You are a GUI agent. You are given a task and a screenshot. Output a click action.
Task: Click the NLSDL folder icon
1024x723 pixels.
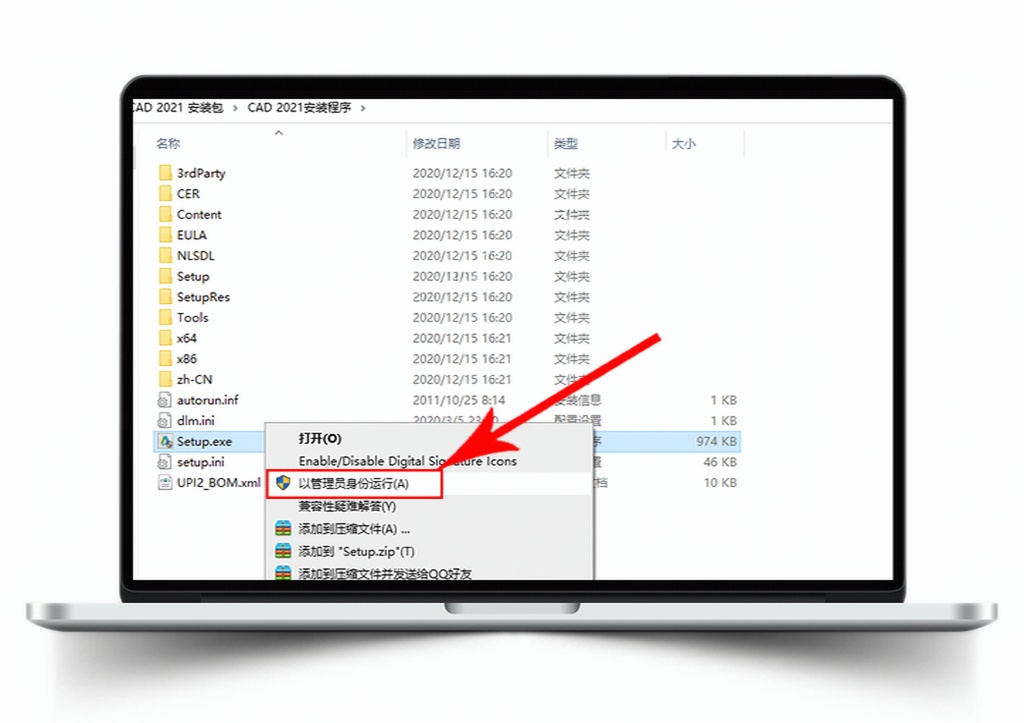[x=165, y=255]
